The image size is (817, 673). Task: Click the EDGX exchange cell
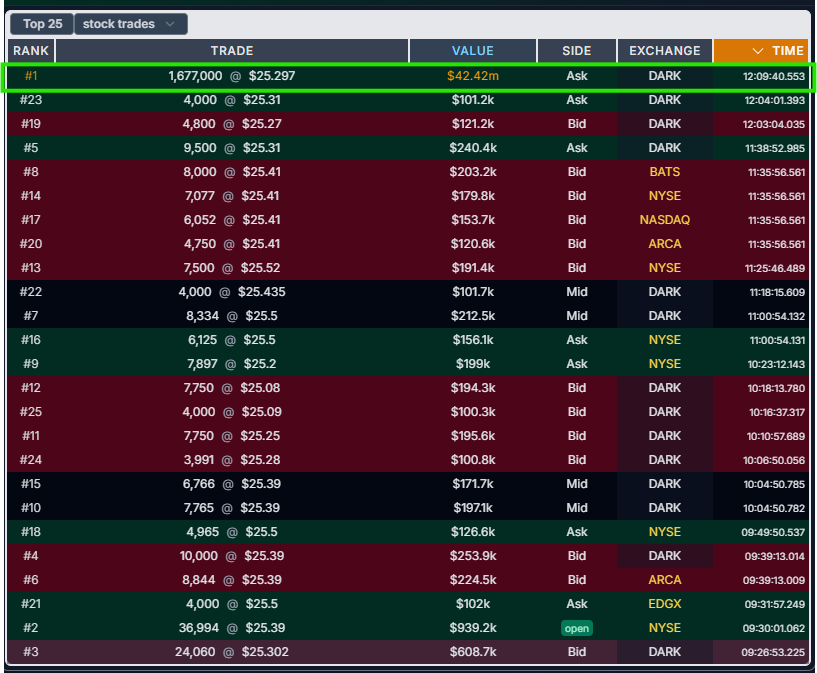click(x=665, y=604)
